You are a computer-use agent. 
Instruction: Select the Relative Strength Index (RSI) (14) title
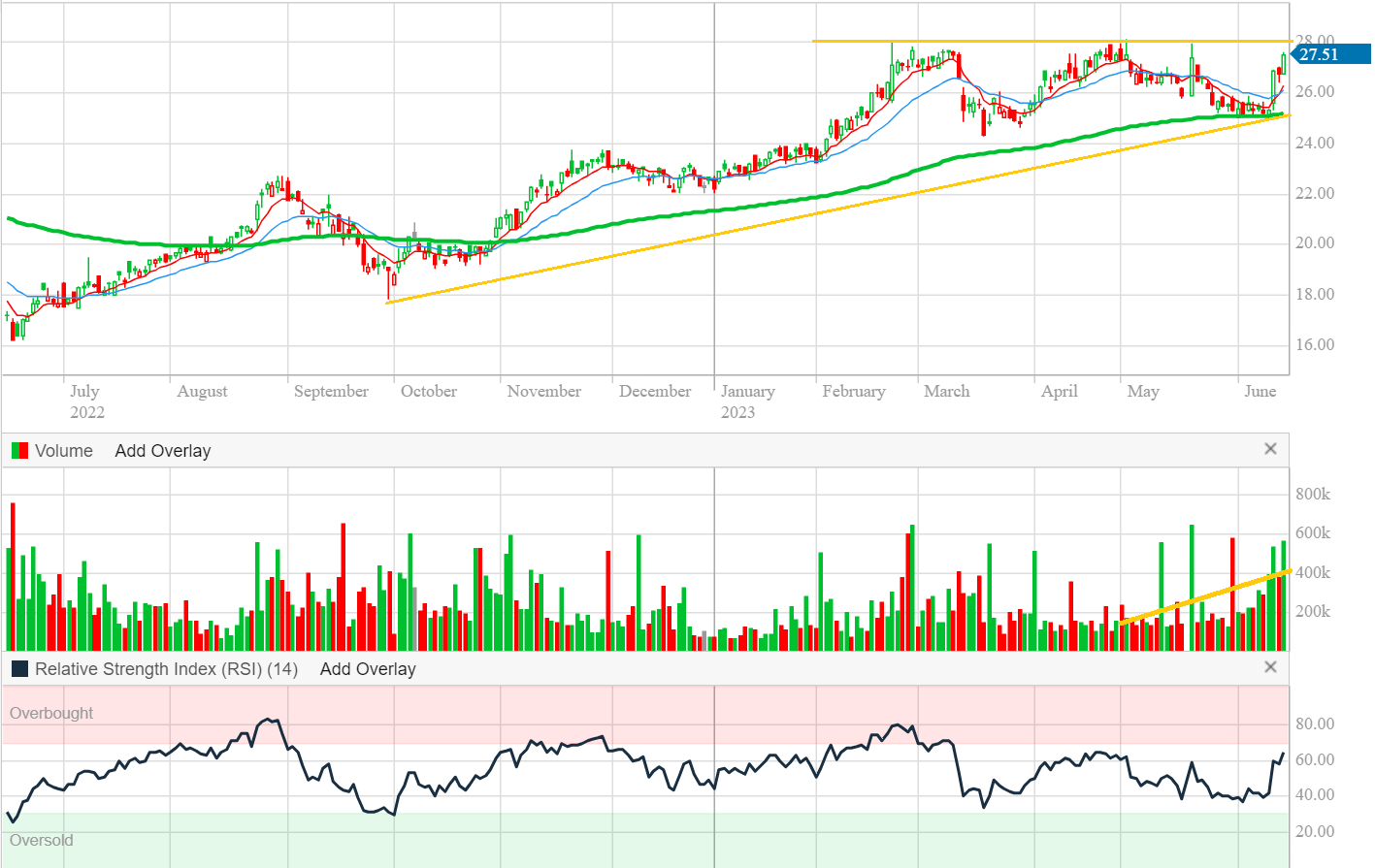[x=166, y=669]
